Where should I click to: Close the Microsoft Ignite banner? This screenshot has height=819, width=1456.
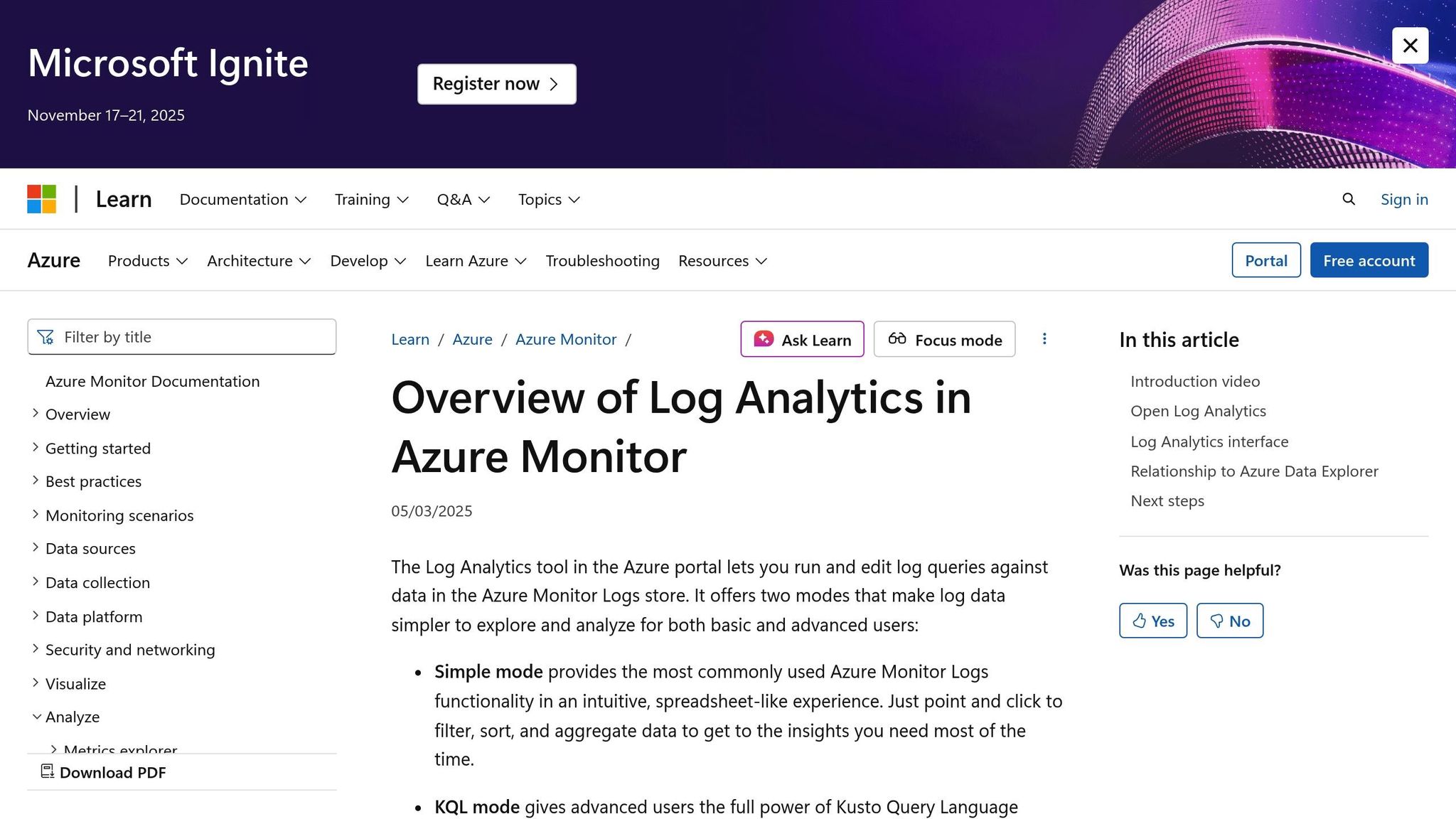[x=1410, y=45]
